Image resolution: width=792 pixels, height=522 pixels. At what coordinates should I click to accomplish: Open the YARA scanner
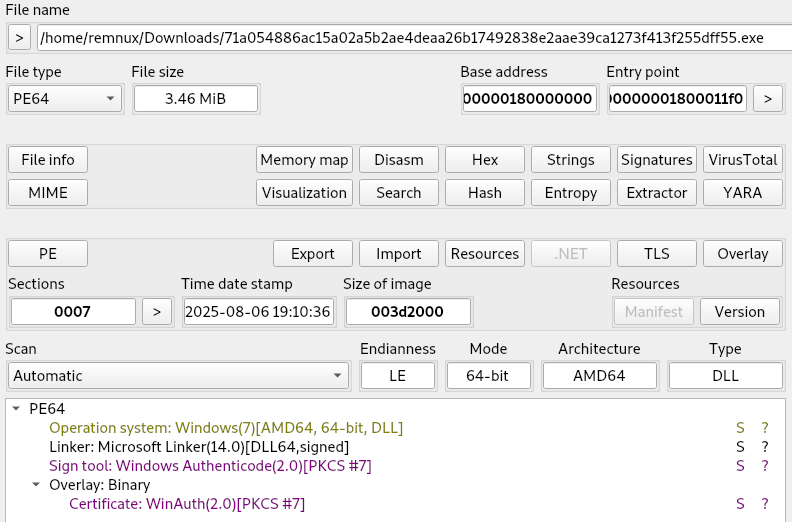coord(743,193)
